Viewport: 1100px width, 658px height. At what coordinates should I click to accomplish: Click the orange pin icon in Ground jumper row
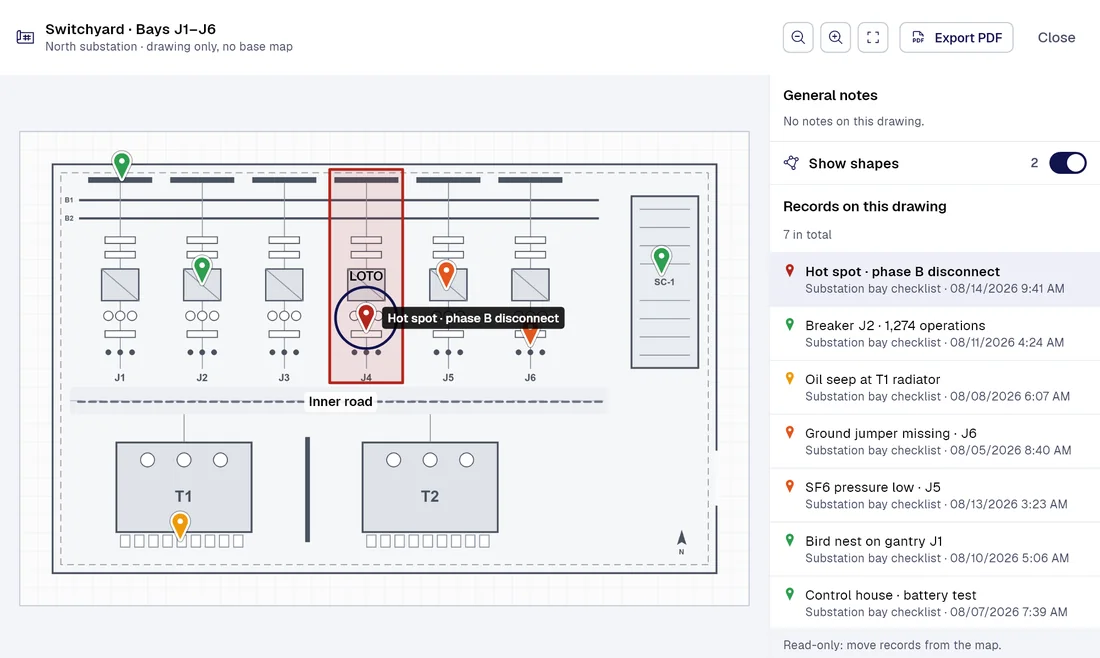click(x=789, y=433)
